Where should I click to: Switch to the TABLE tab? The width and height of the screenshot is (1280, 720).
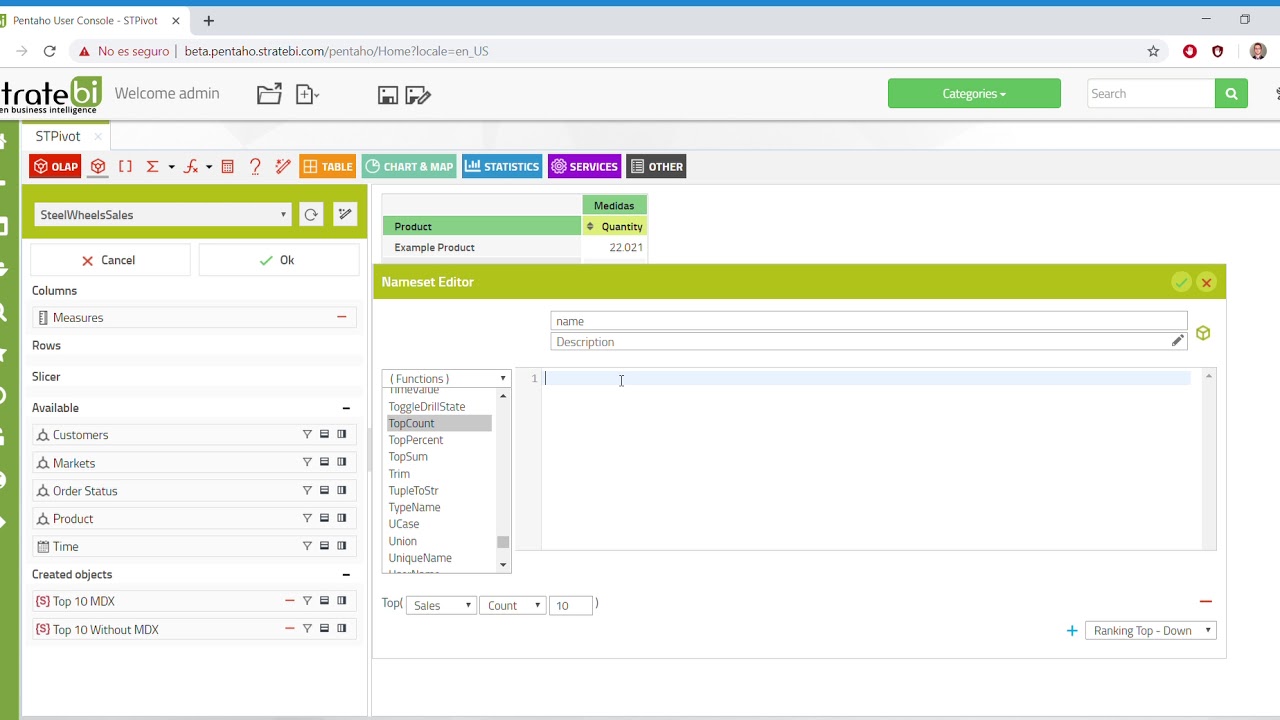(327, 167)
